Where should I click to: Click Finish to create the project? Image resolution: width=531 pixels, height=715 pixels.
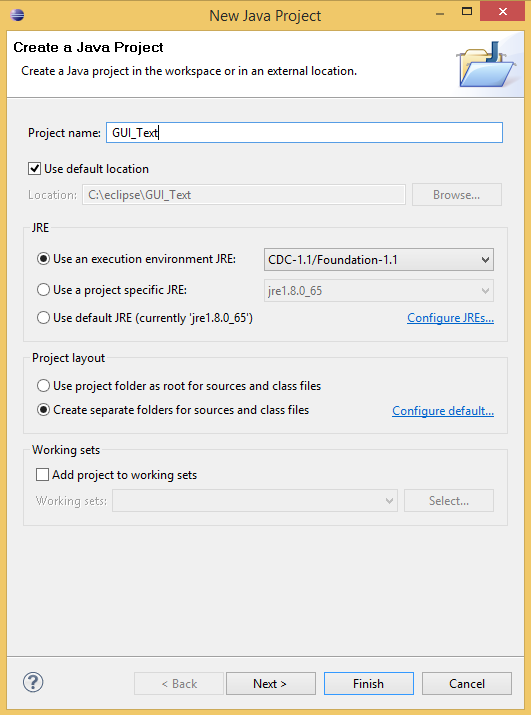click(369, 684)
